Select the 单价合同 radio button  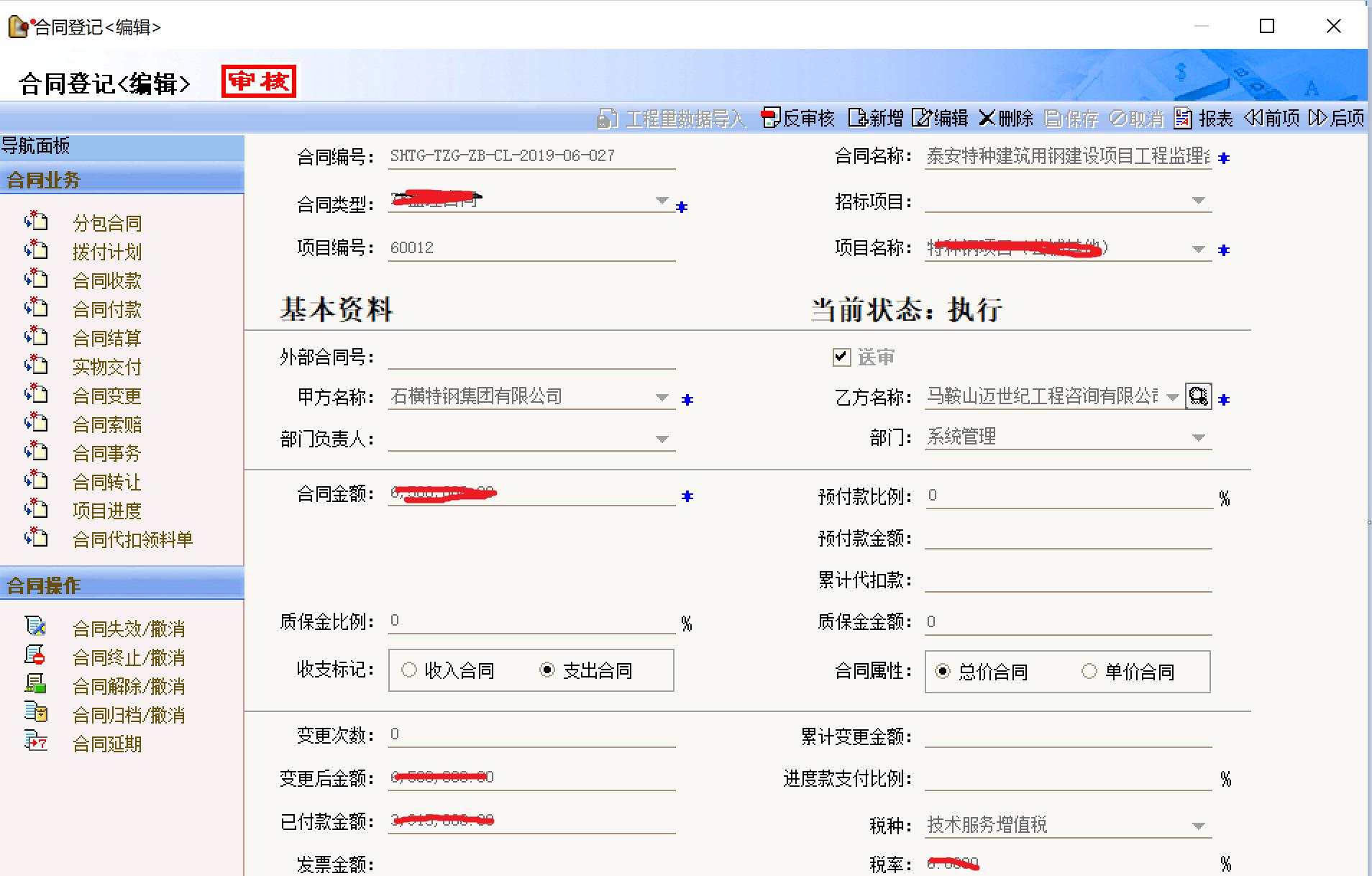point(1089,671)
